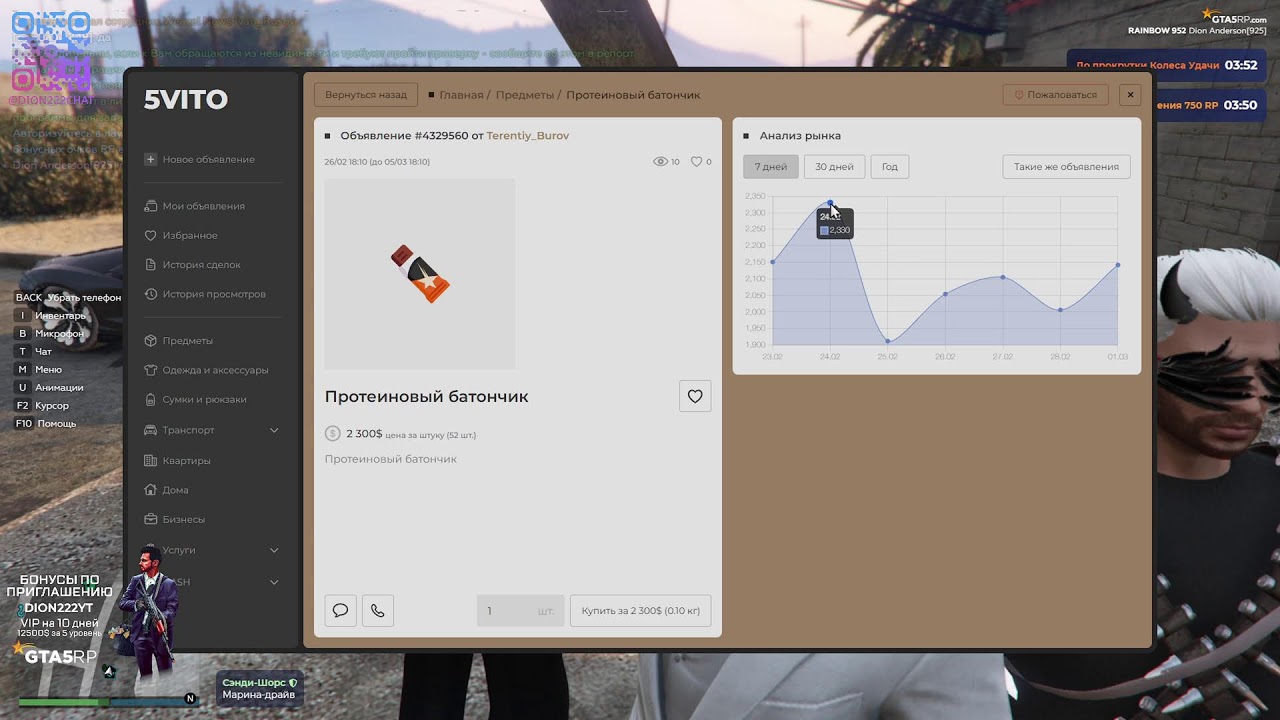Click the 25.02 lowest chart point
1280x720 pixels.
pos(888,341)
